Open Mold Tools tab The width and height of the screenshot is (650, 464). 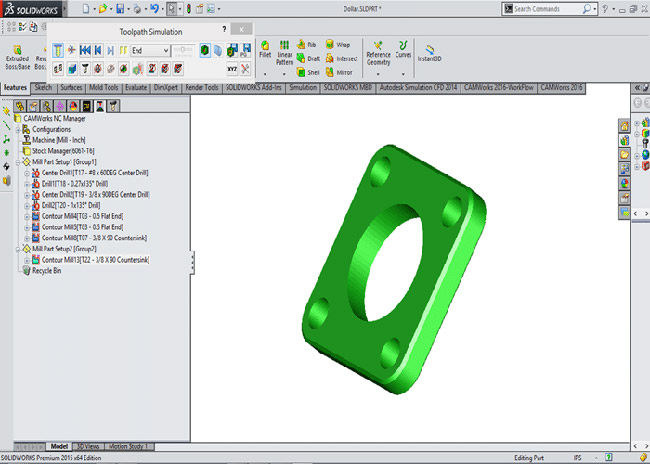(x=104, y=87)
